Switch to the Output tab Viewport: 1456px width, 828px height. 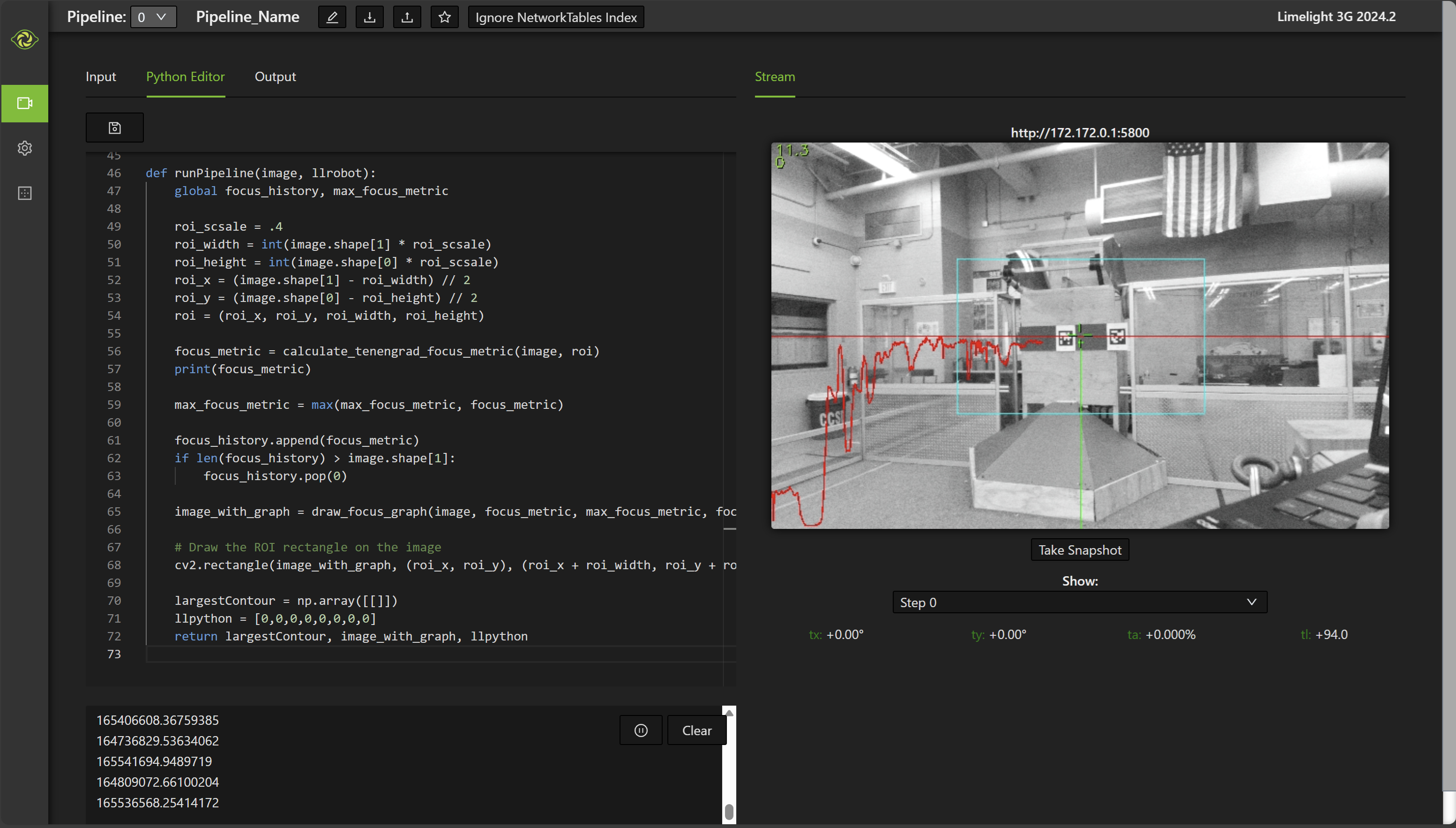tap(275, 76)
